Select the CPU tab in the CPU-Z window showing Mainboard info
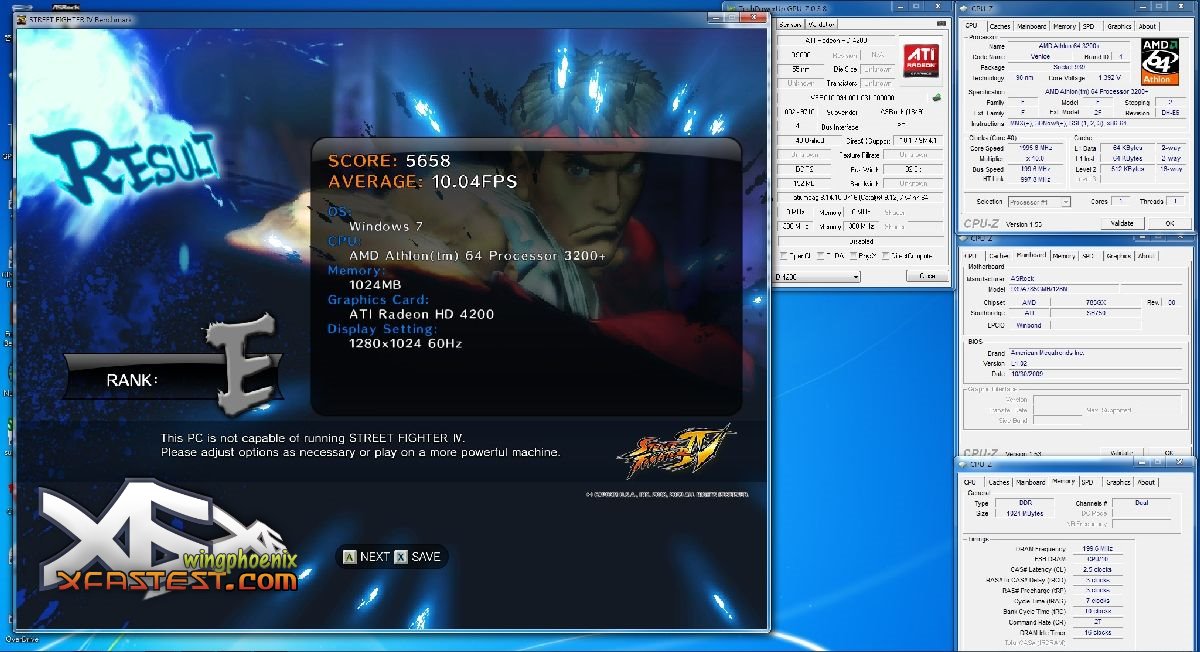Image resolution: width=1200 pixels, height=652 pixels. coord(970,256)
